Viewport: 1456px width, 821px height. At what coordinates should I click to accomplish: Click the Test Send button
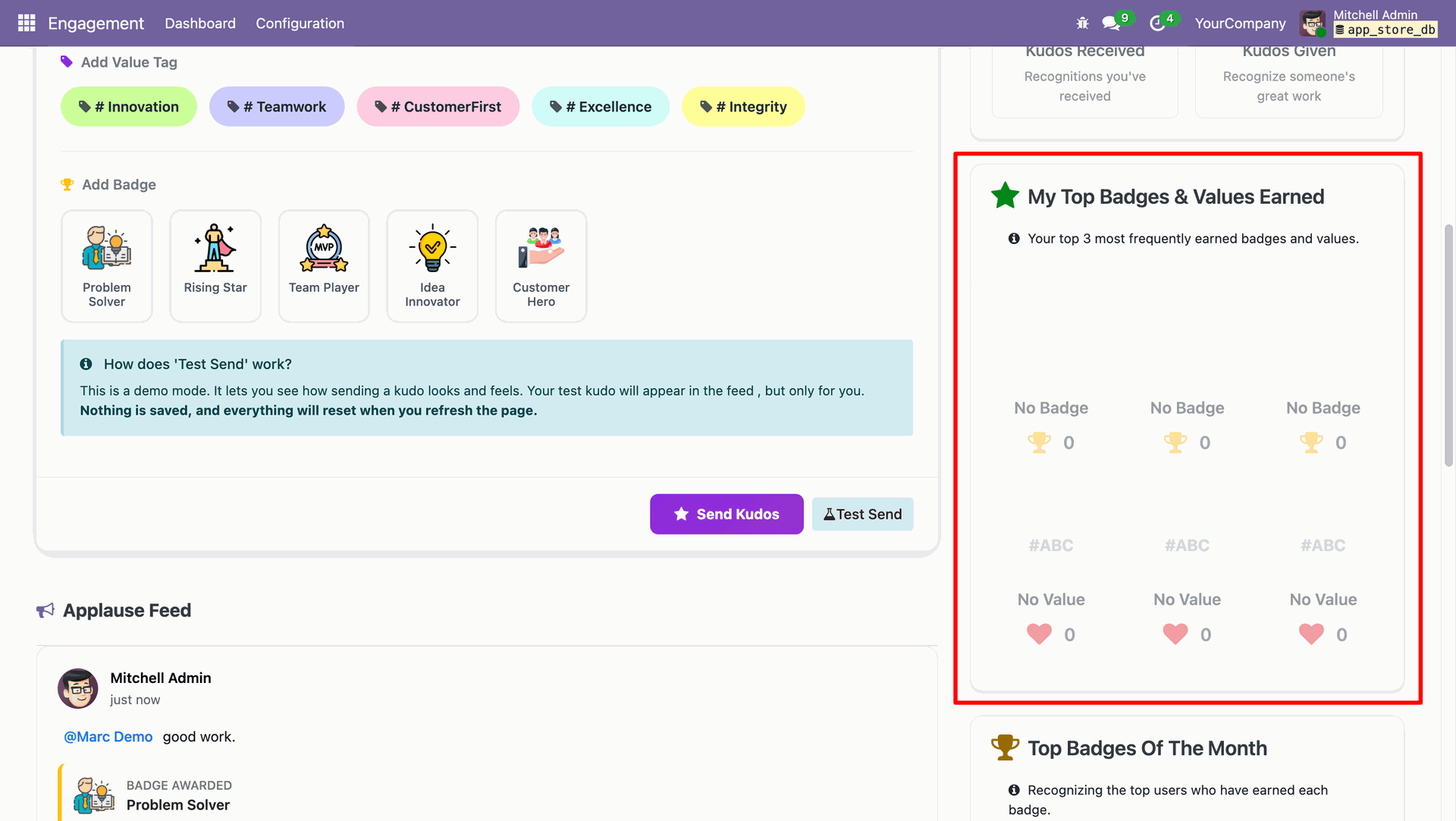[x=862, y=514]
